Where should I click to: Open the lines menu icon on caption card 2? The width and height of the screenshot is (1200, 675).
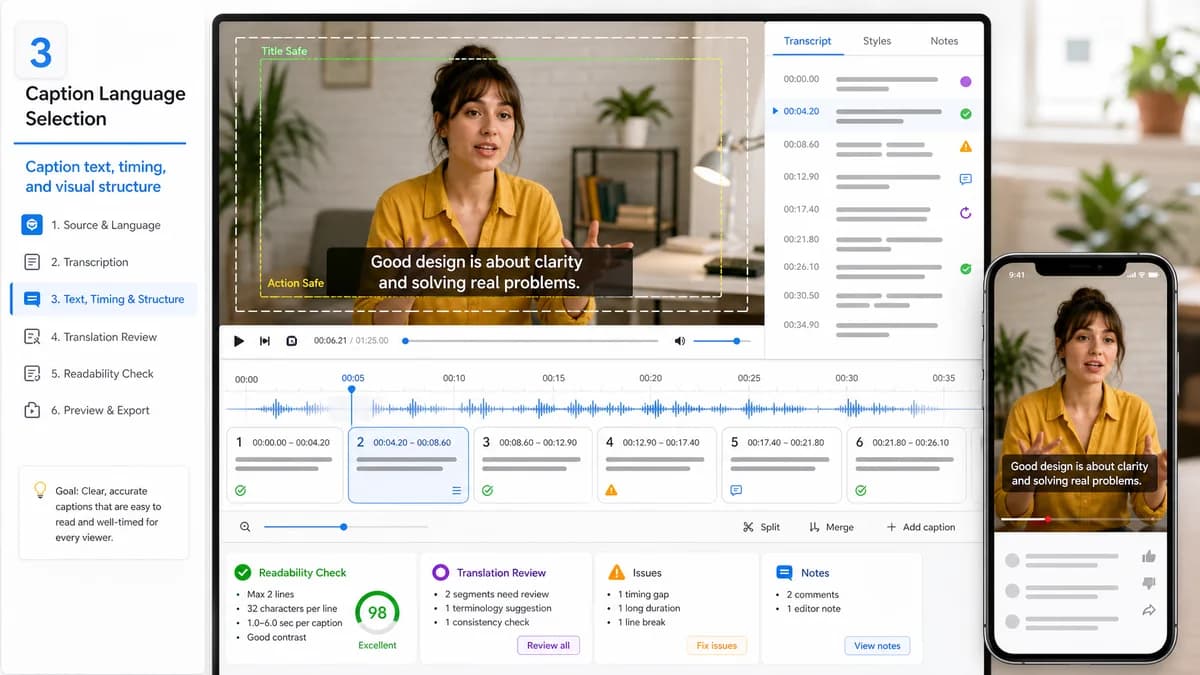[x=457, y=491]
